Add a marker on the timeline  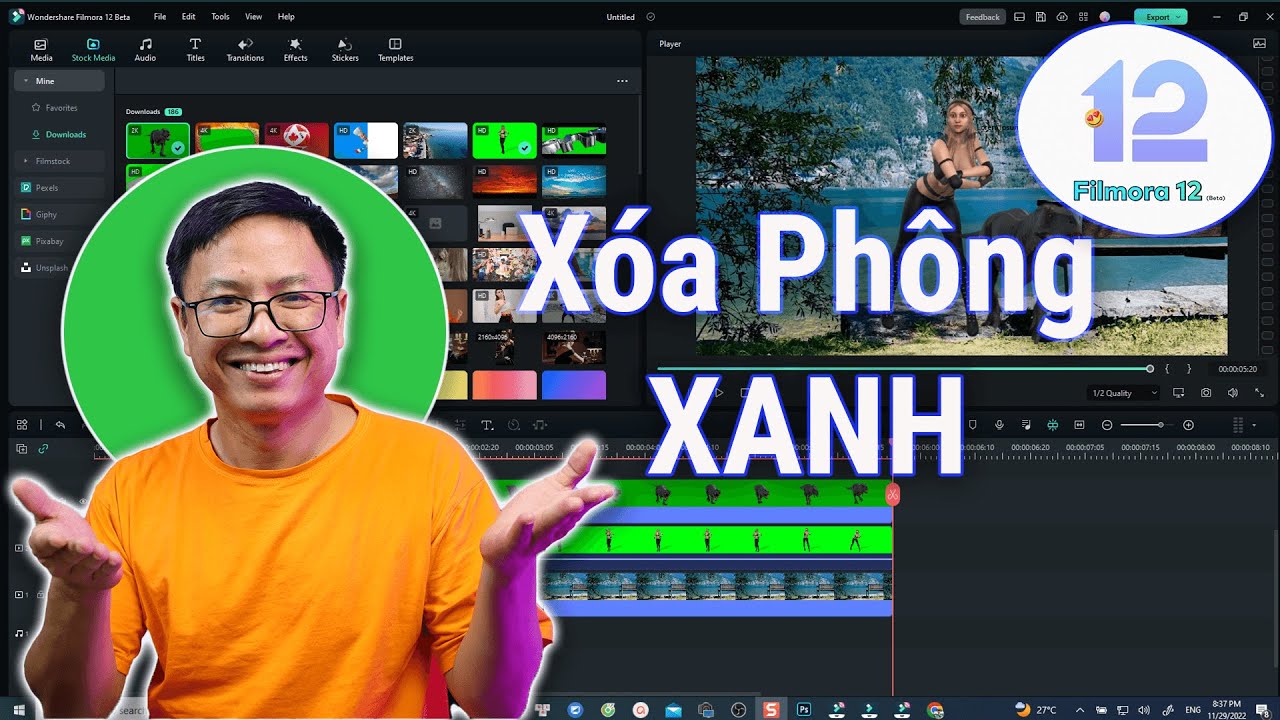[972, 425]
